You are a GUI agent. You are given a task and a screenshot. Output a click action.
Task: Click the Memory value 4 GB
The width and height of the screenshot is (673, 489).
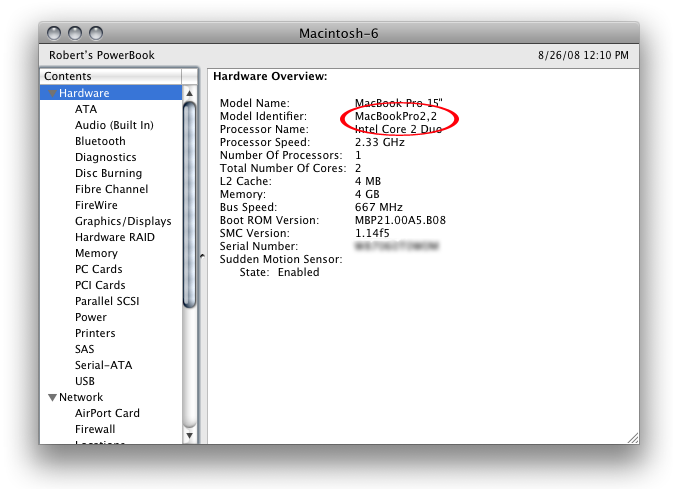pyautogui.click(x=367, y=194)
